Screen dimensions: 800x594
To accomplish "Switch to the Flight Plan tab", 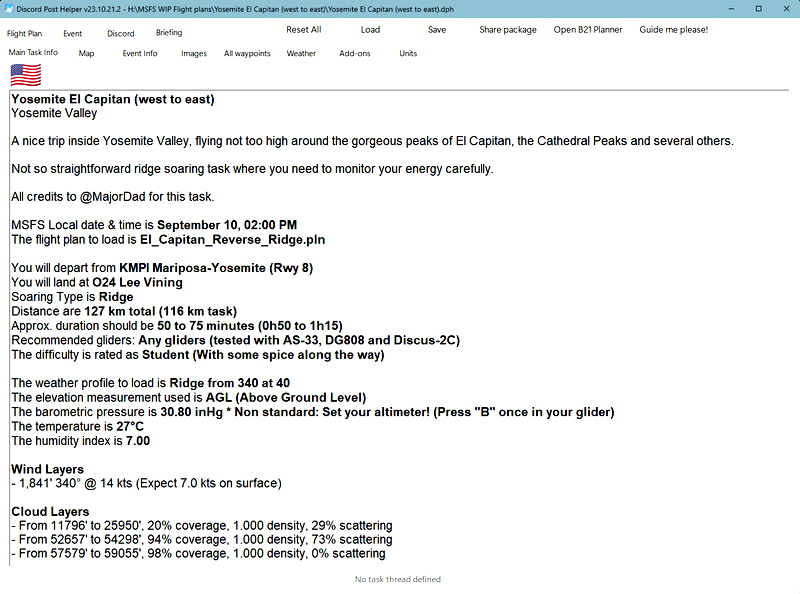I will pos(25,33).
